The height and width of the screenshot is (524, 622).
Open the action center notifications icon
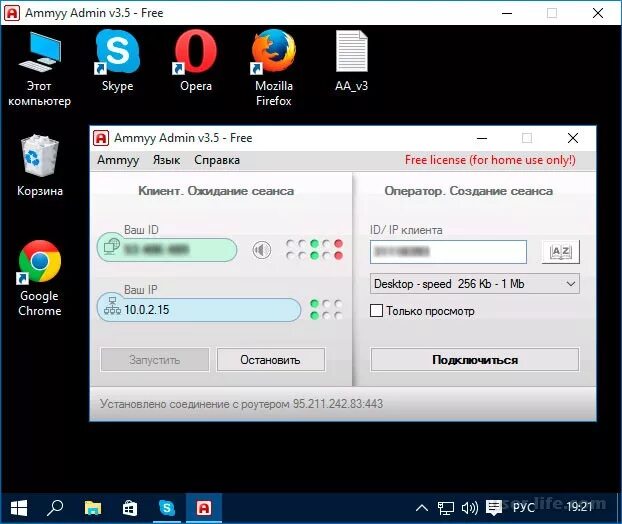pyautogui.click(x=494, y=507)
